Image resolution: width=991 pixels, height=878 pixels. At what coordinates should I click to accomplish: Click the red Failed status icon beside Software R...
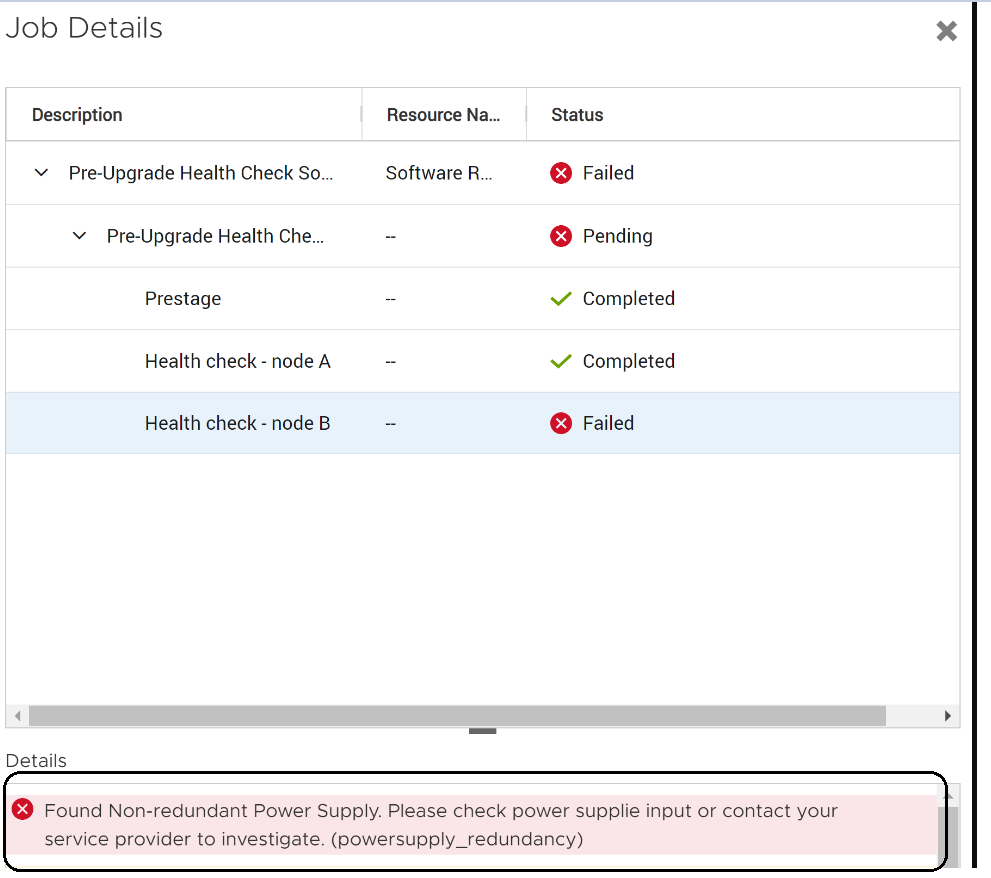tap(560, 172)
